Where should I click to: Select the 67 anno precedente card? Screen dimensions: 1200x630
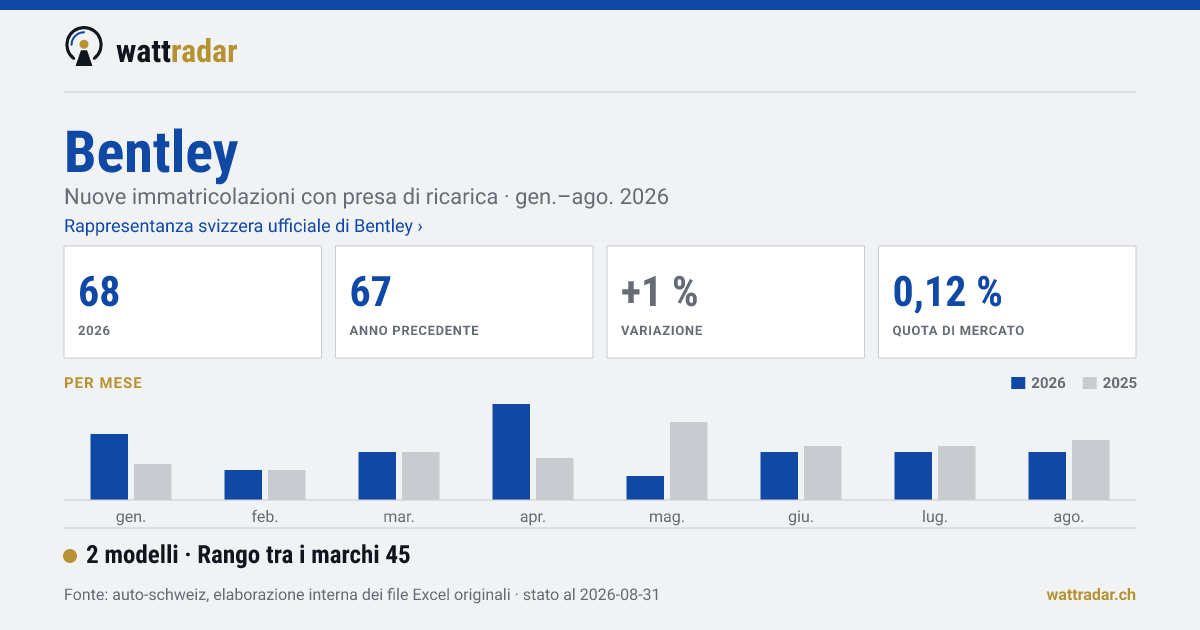click(x=464, y=302)
